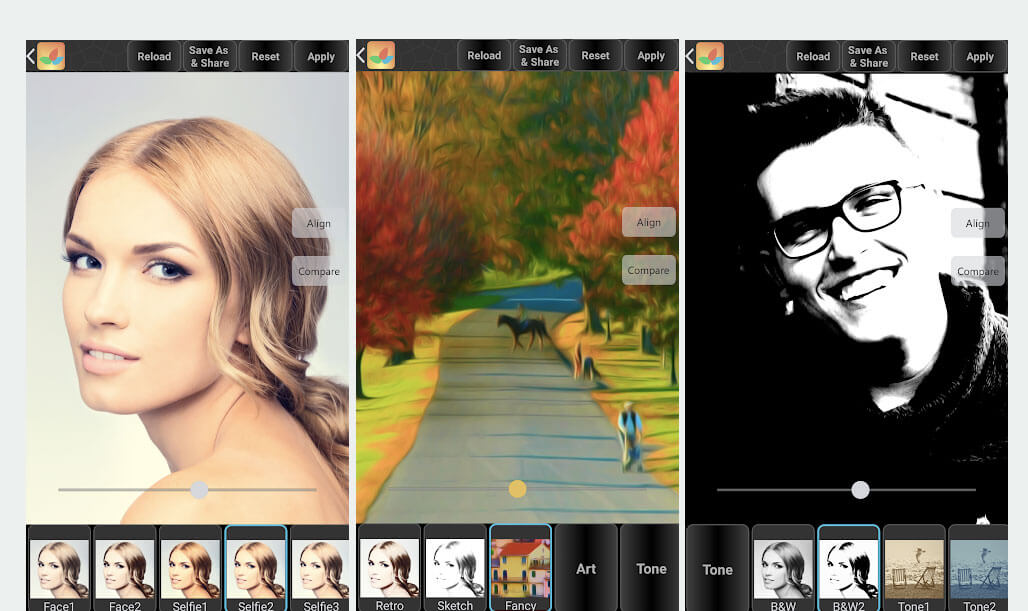
Task: Click Reset in the left screen
Action: pos(266,56)
